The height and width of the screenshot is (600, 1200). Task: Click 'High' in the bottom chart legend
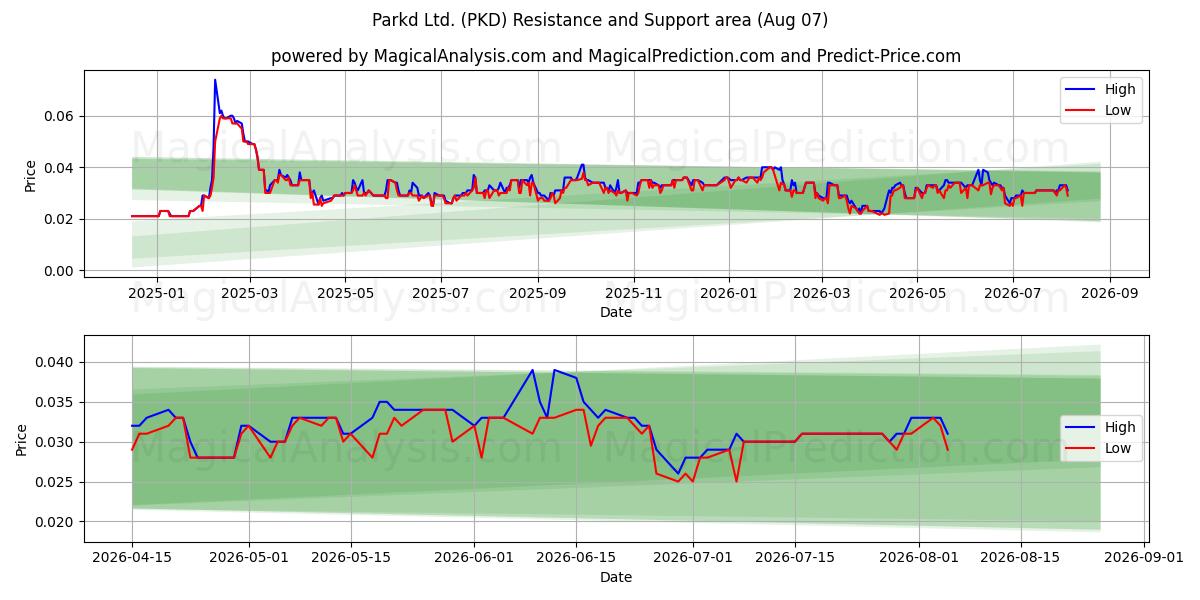[x=1120, y=427]
